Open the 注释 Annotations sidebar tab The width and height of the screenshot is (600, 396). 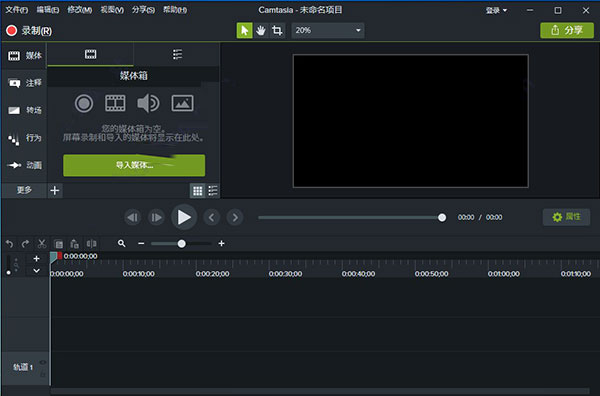tap(25, 83)
